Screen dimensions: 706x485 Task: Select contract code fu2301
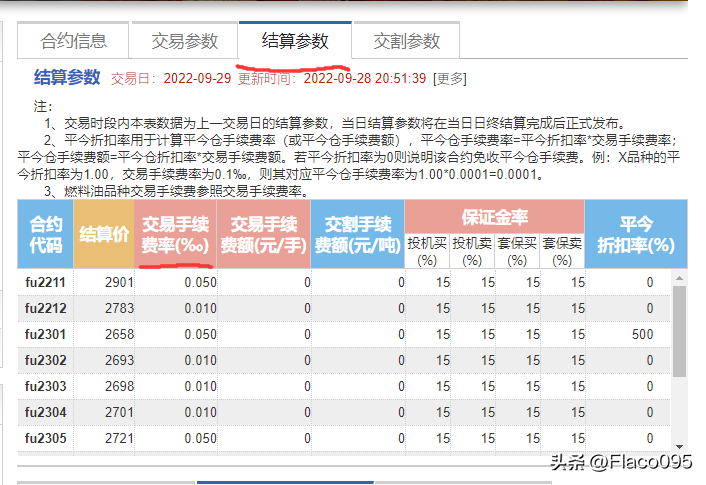coord(45,335)
